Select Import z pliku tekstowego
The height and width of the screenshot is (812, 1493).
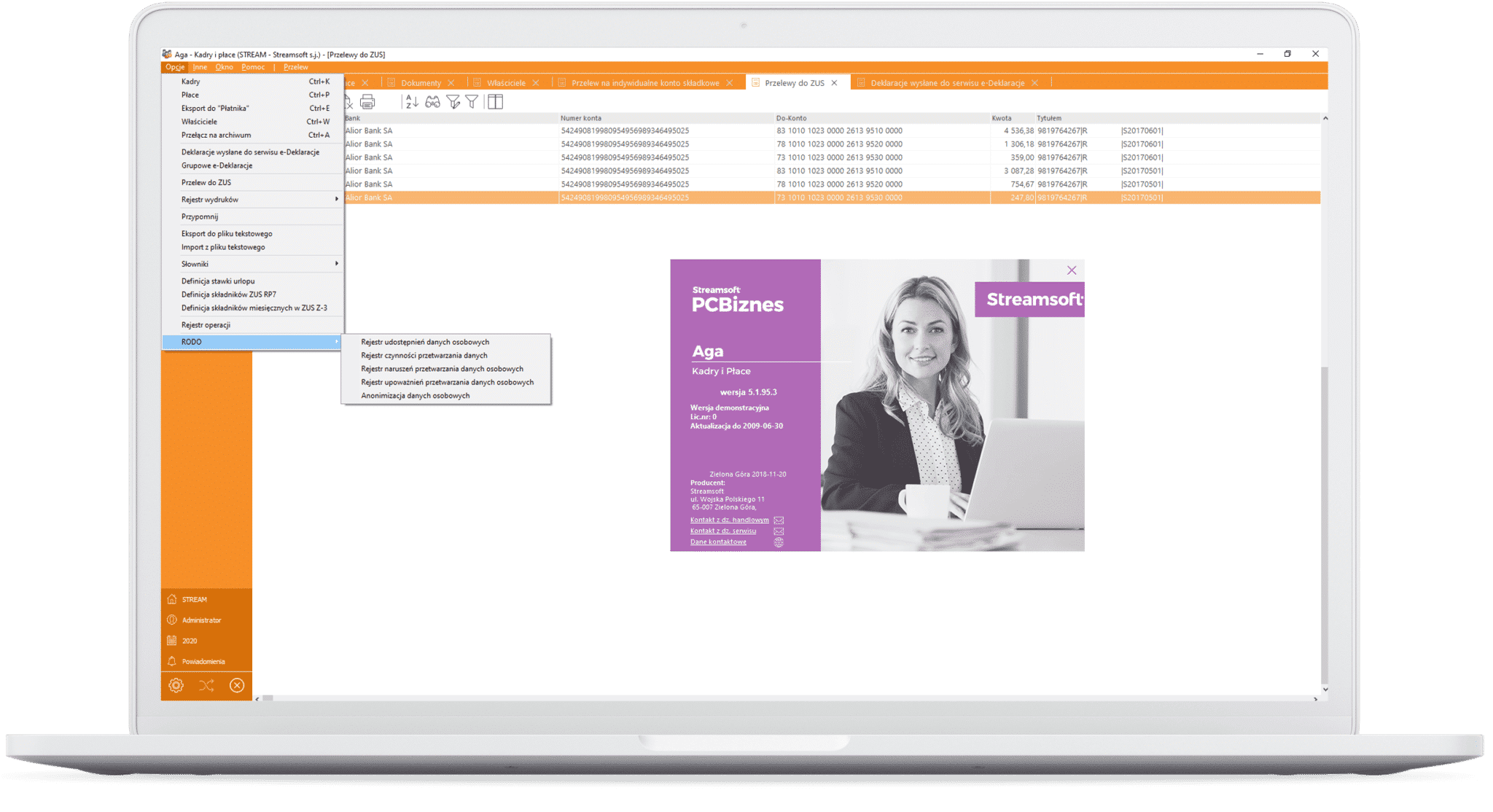click(252, 247)
